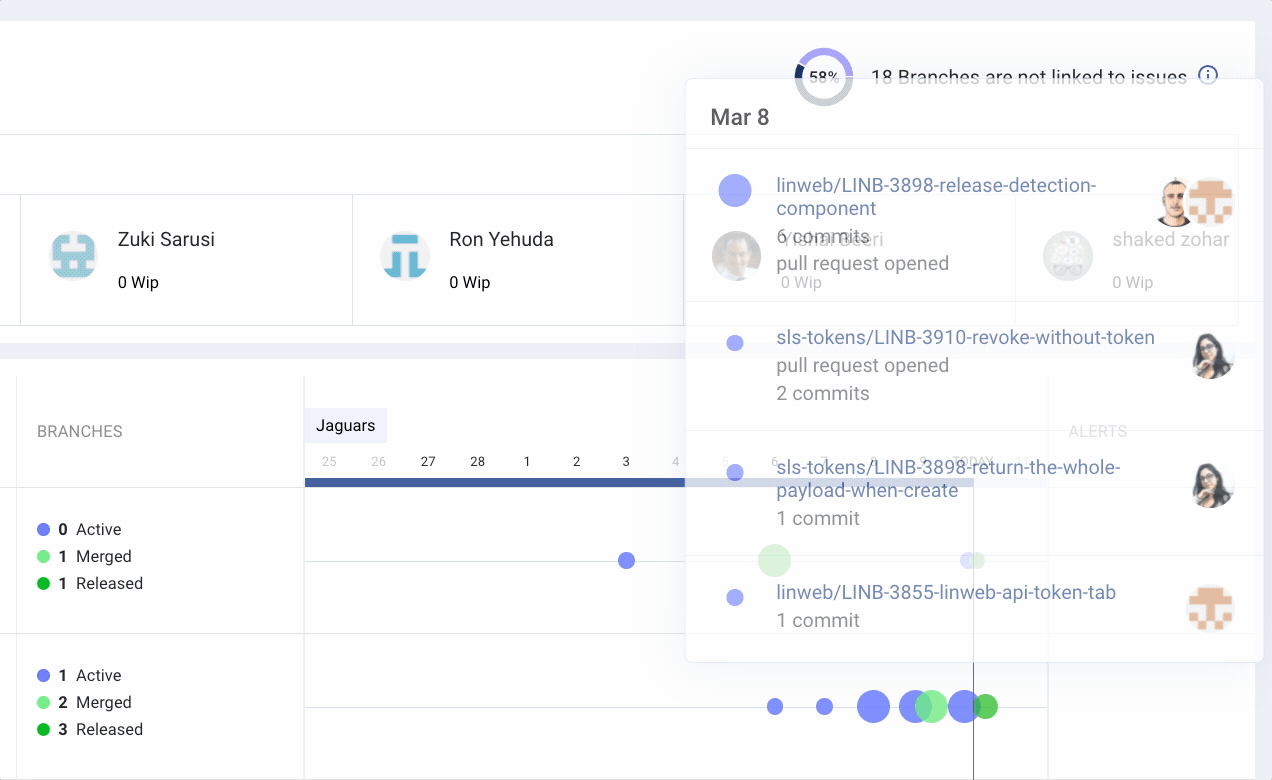The width and height of the screenshot is (1272, 780).
Task: Click avatar on return-the-whole-payload row
Action: (x=1212, y=484)
